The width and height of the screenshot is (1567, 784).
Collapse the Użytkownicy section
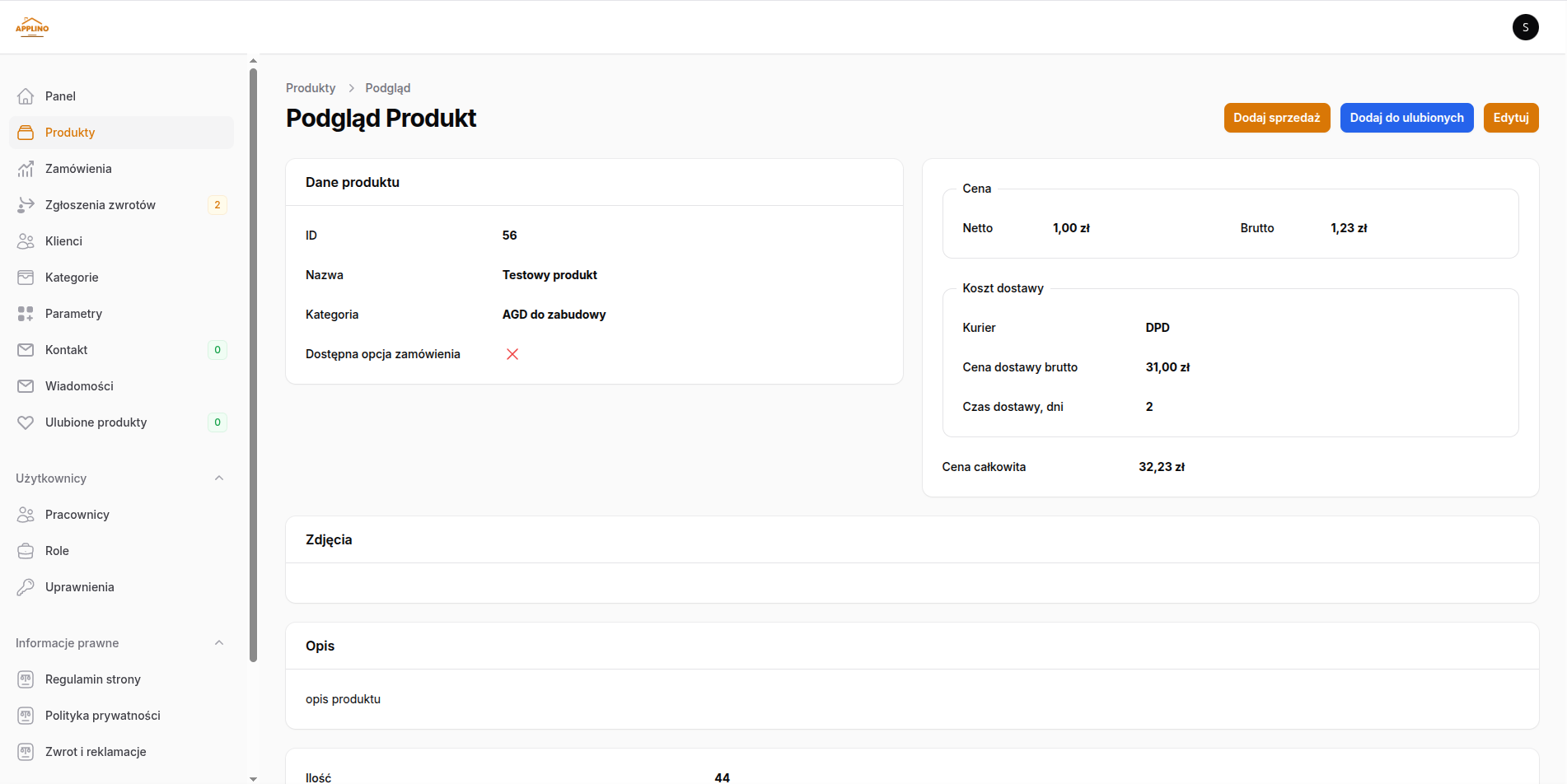click(x=219, y=478)
